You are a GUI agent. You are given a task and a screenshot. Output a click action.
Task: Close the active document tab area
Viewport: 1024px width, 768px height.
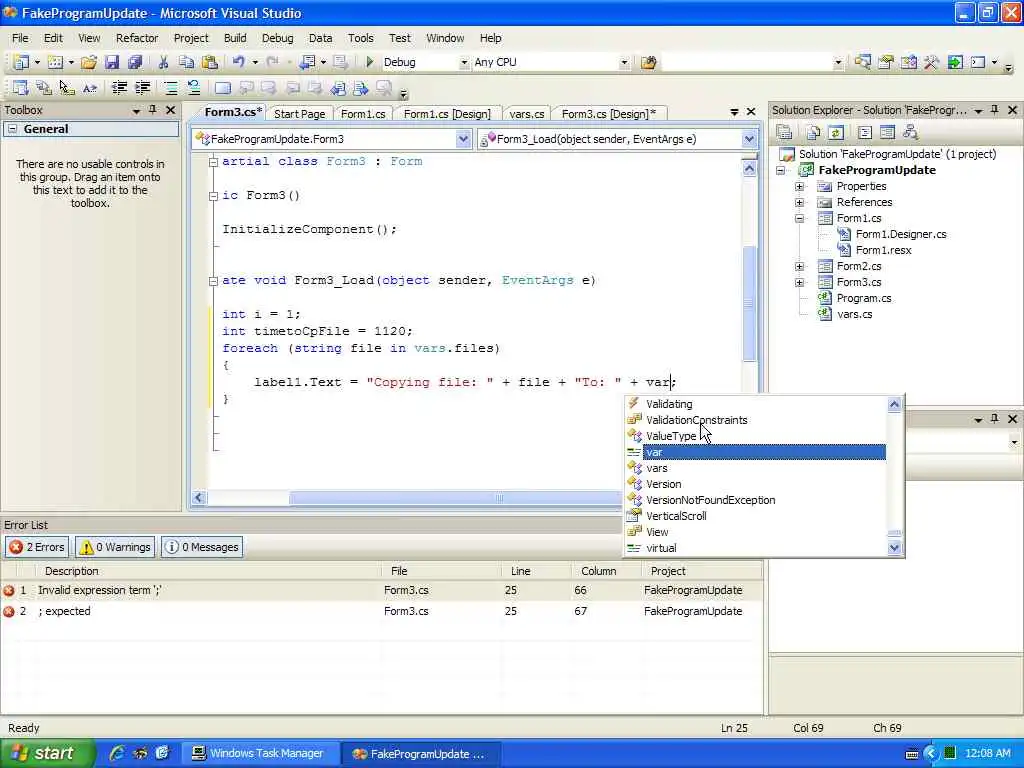point(751,112)
